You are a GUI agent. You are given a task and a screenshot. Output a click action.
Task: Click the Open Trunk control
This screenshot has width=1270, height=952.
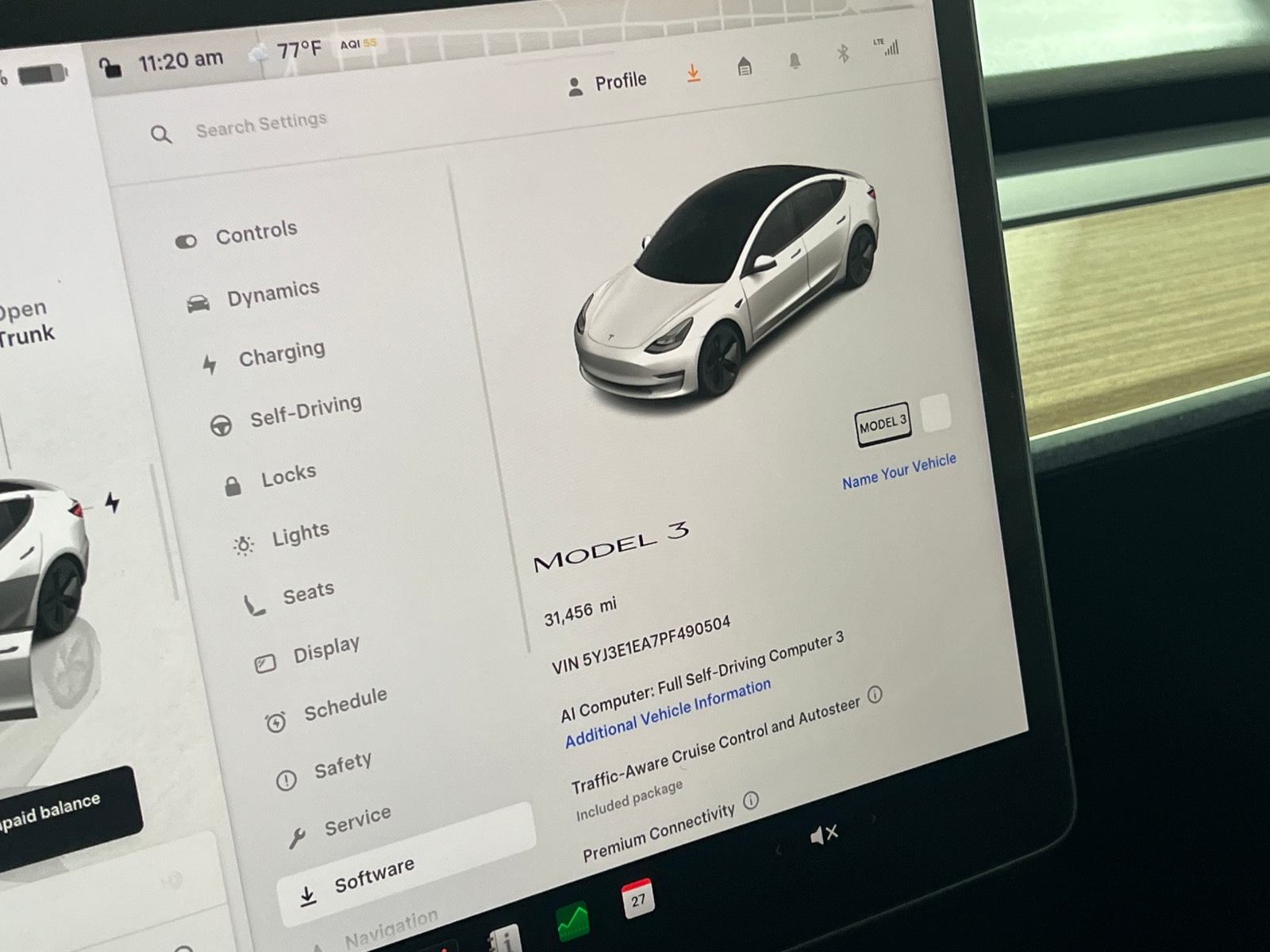[x=25, y=322]
